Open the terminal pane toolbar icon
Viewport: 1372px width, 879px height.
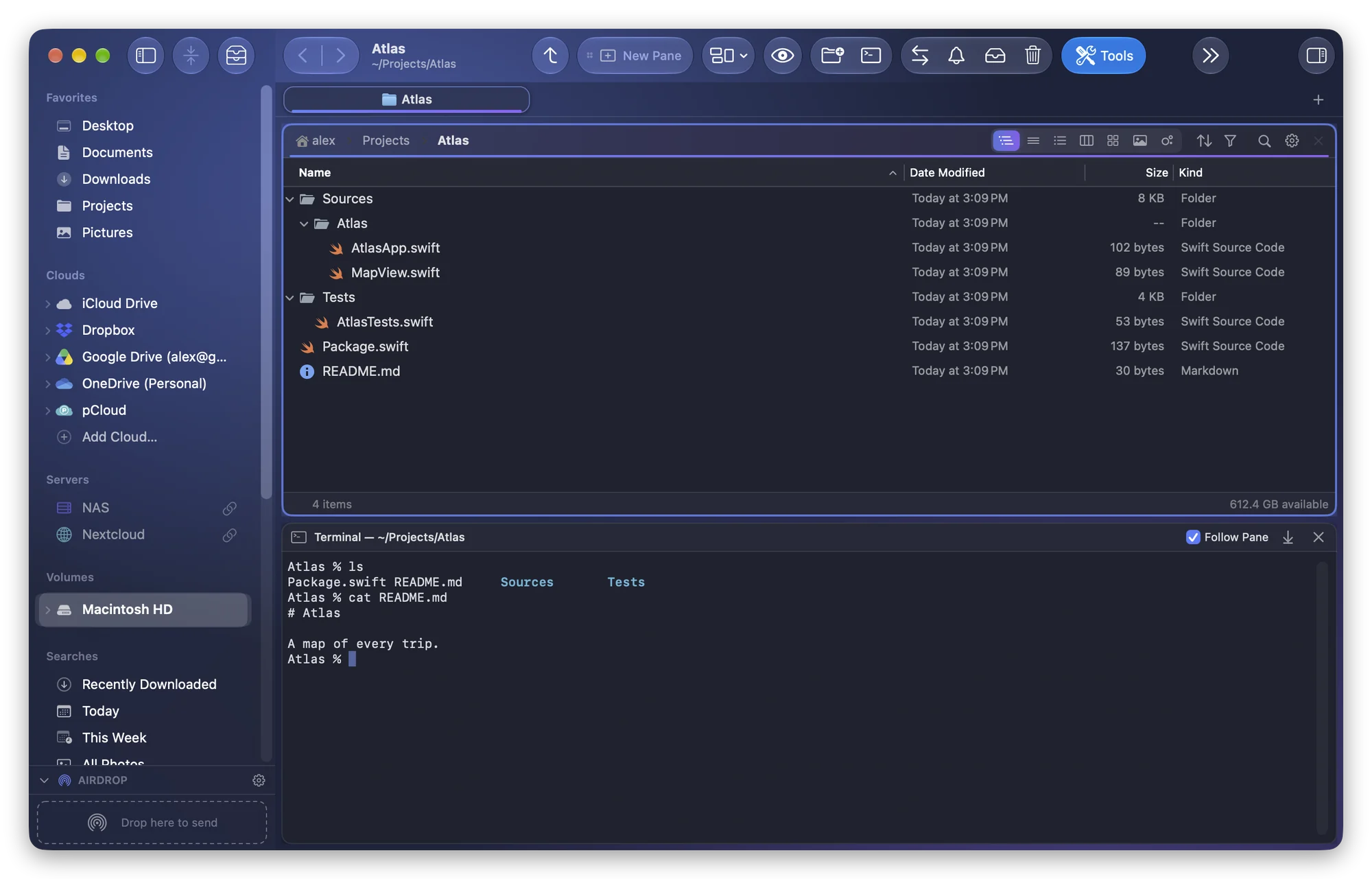(871, 56)
